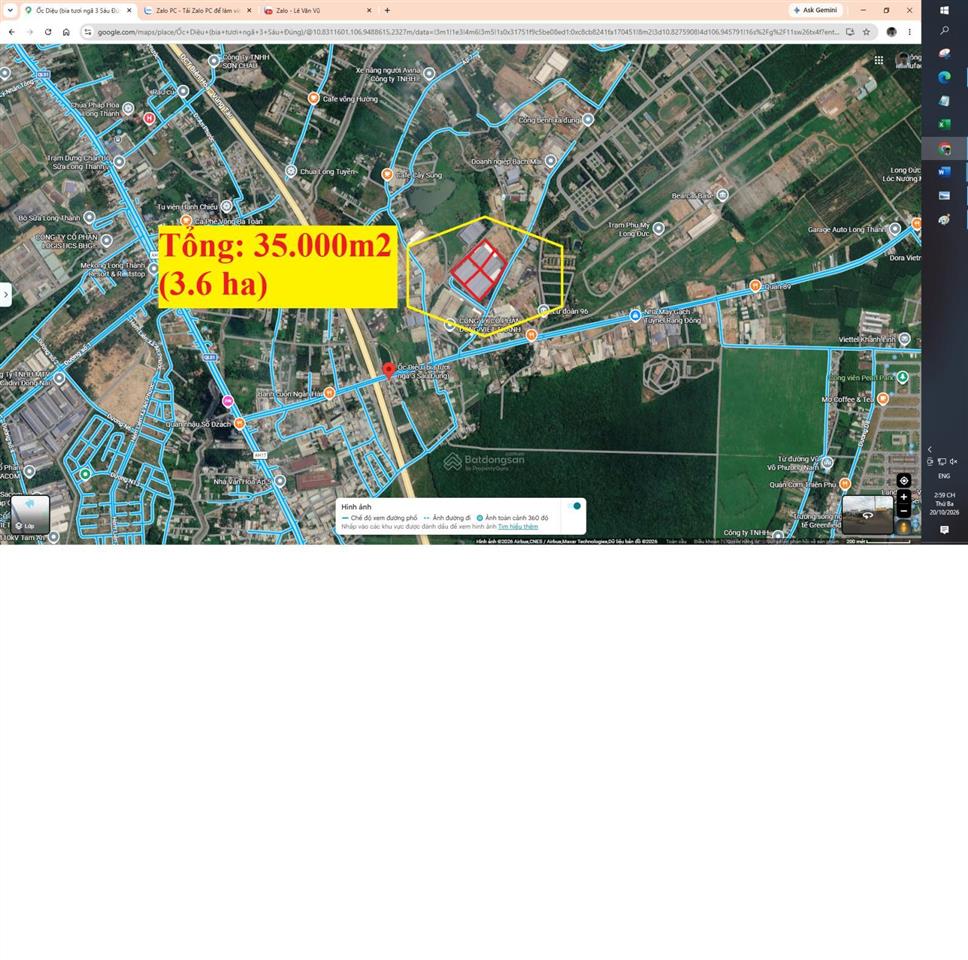Image resolution: width=968 pixels, height=960 pixels.
Task: Select Mo Coffee & Tea marker
Action: click(883, 399)
